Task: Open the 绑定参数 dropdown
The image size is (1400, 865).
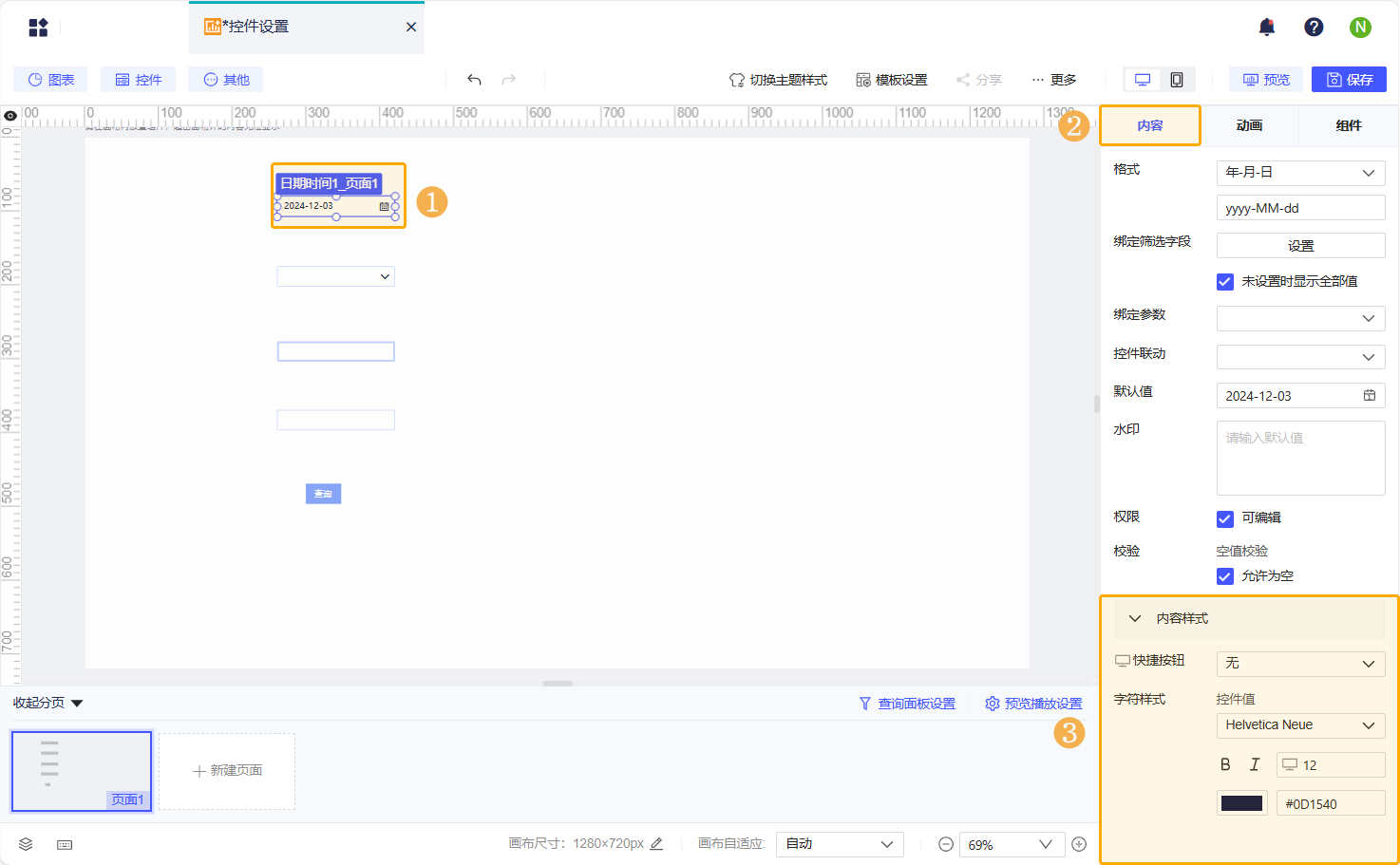Action: (1300, 318)
